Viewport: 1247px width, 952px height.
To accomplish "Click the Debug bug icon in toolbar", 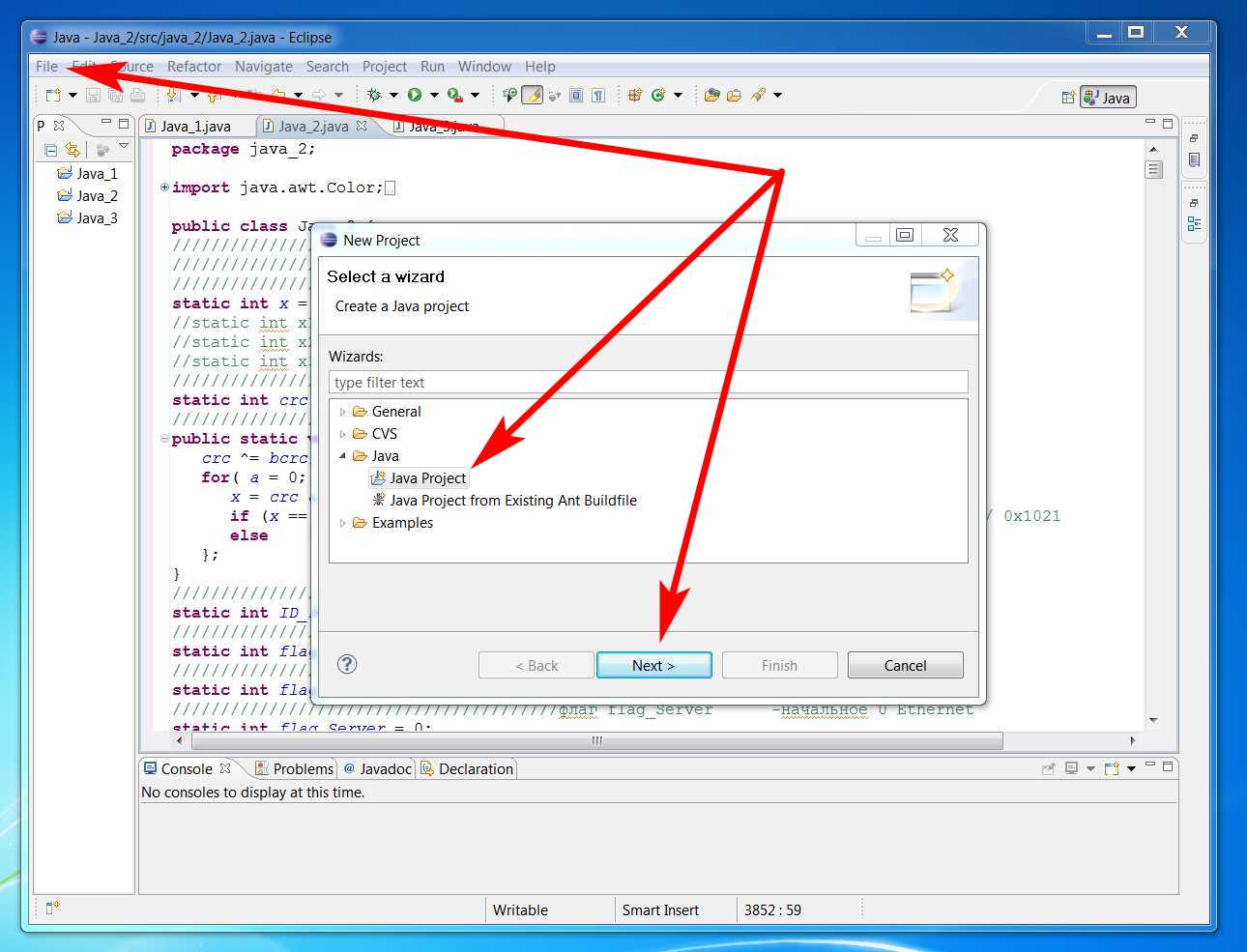I will click(374, 95).
